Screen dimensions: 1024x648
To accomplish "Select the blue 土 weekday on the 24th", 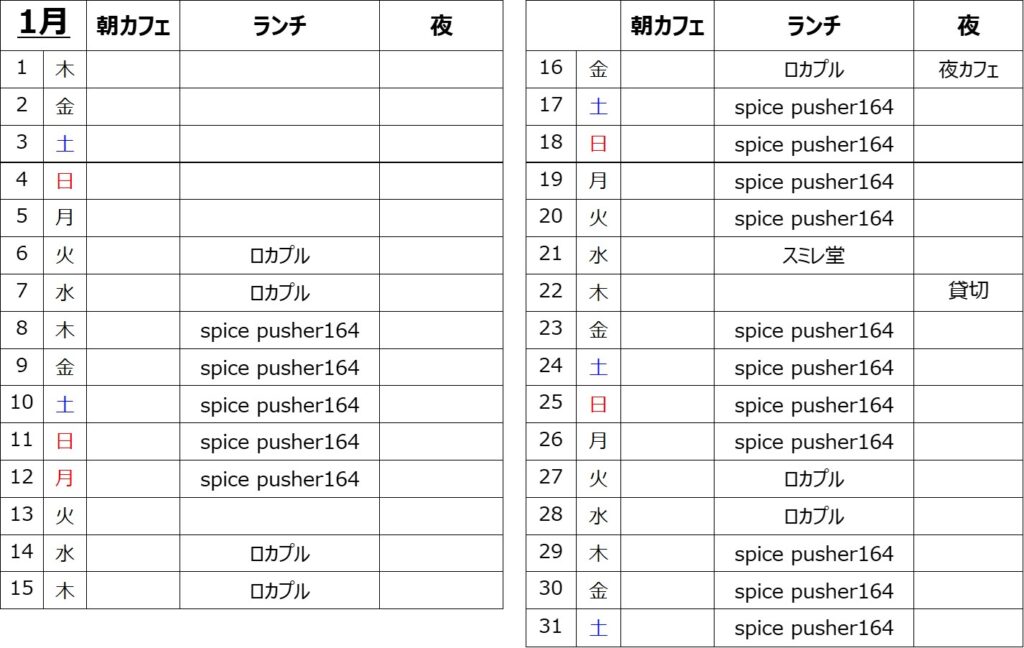I will coord(598,367).
